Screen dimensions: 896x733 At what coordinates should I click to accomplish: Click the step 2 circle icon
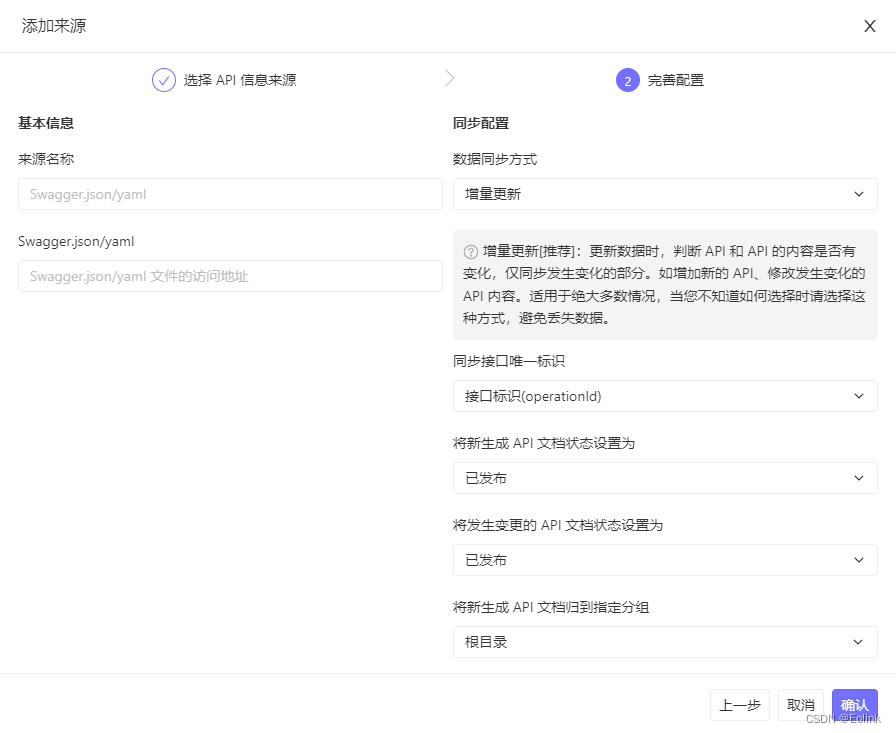[627, 80]
